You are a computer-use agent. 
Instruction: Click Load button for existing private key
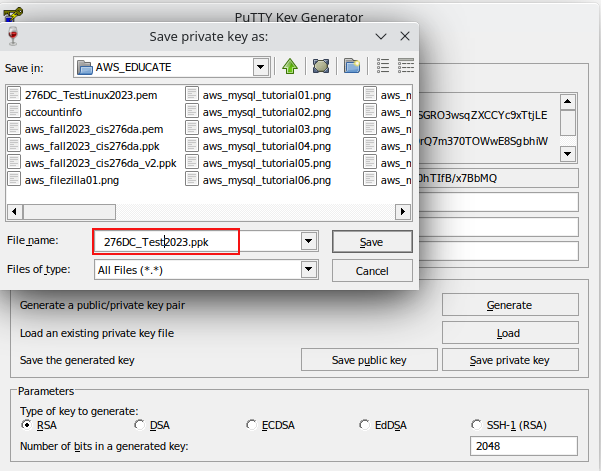[x=510, y=333]
